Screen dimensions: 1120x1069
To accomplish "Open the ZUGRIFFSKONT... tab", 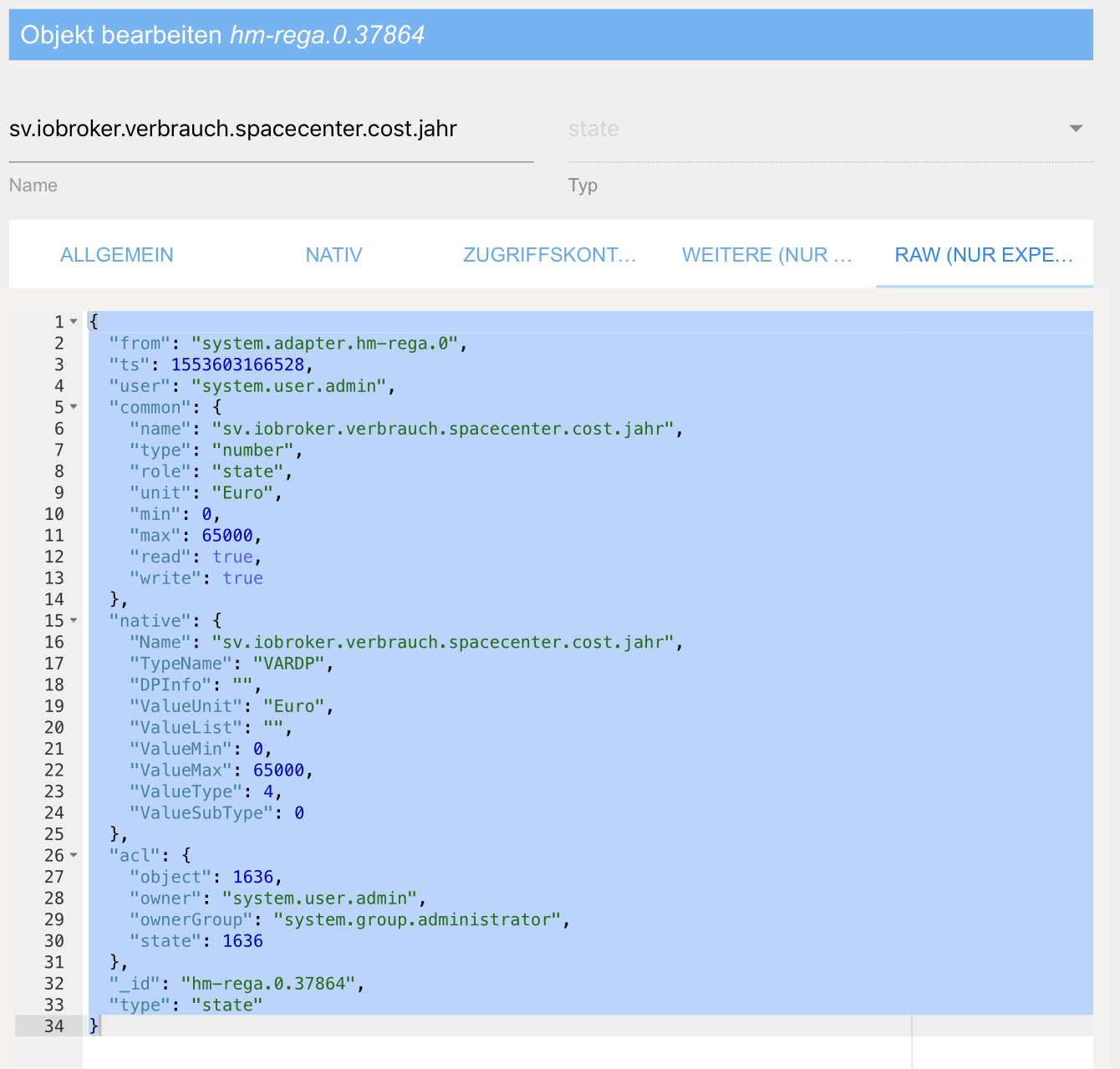I will [550, 255].
